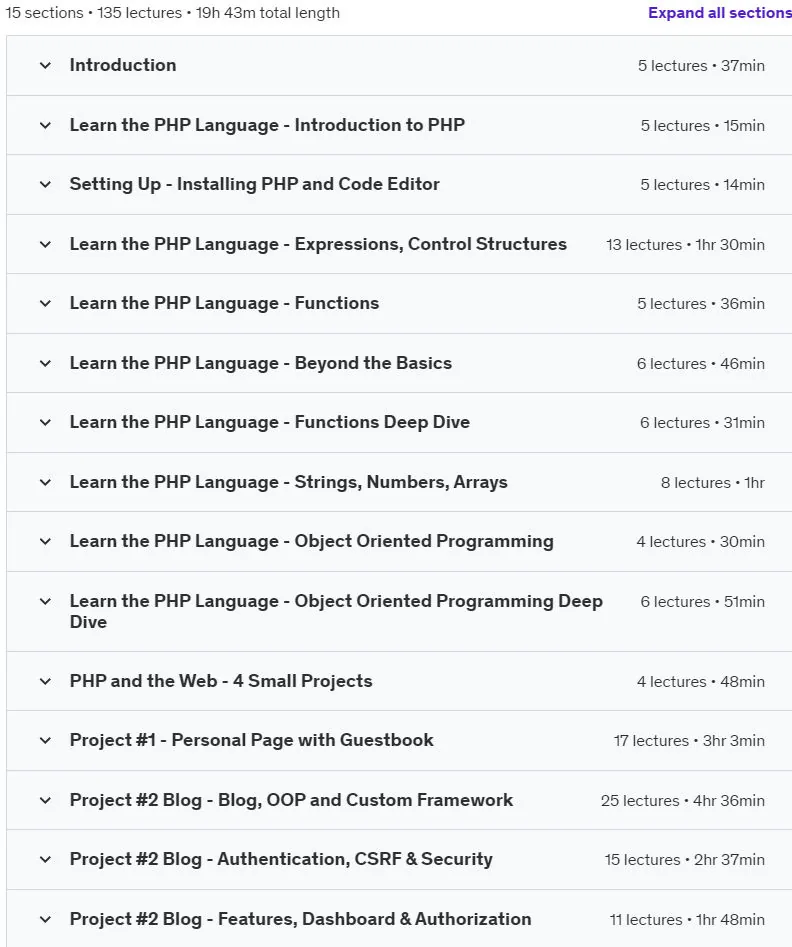Expand Beyond the Basics section chevron
The image size is (792, 947).
tap(45, 364)
